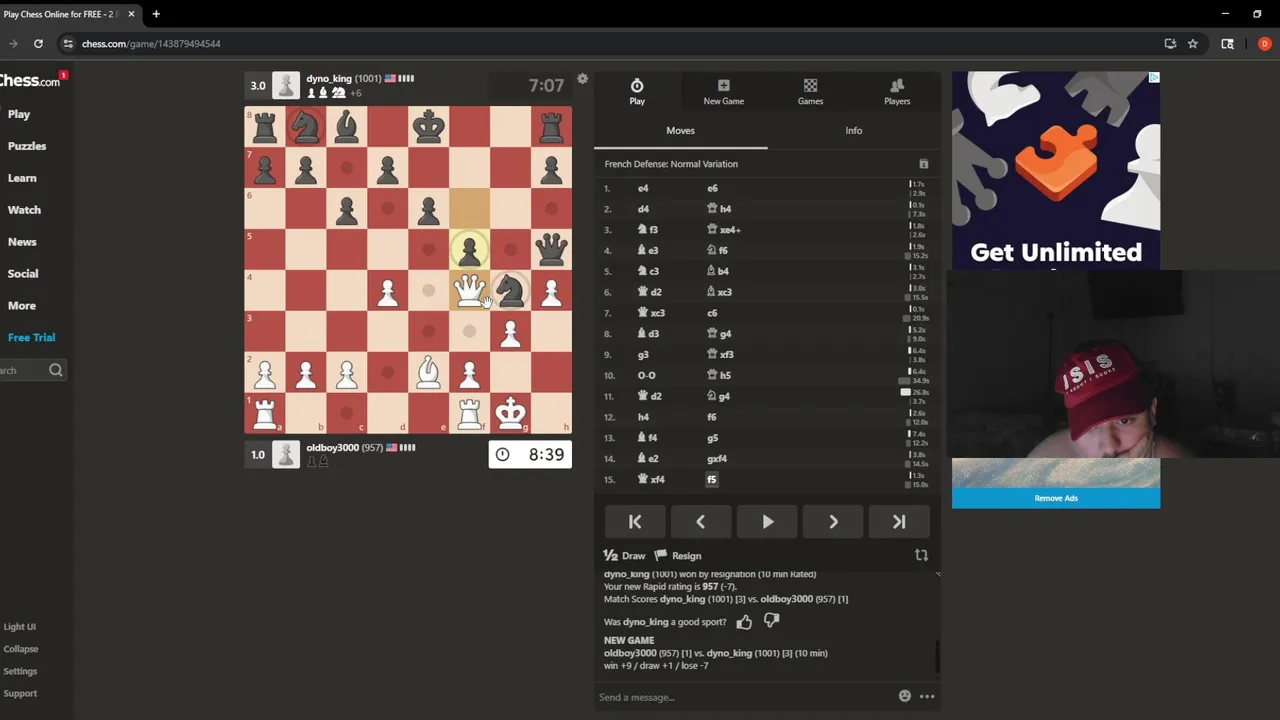Open the Social sidebar menu
The width and height of the screenshot is (1280, 720).
pos(23,273)
